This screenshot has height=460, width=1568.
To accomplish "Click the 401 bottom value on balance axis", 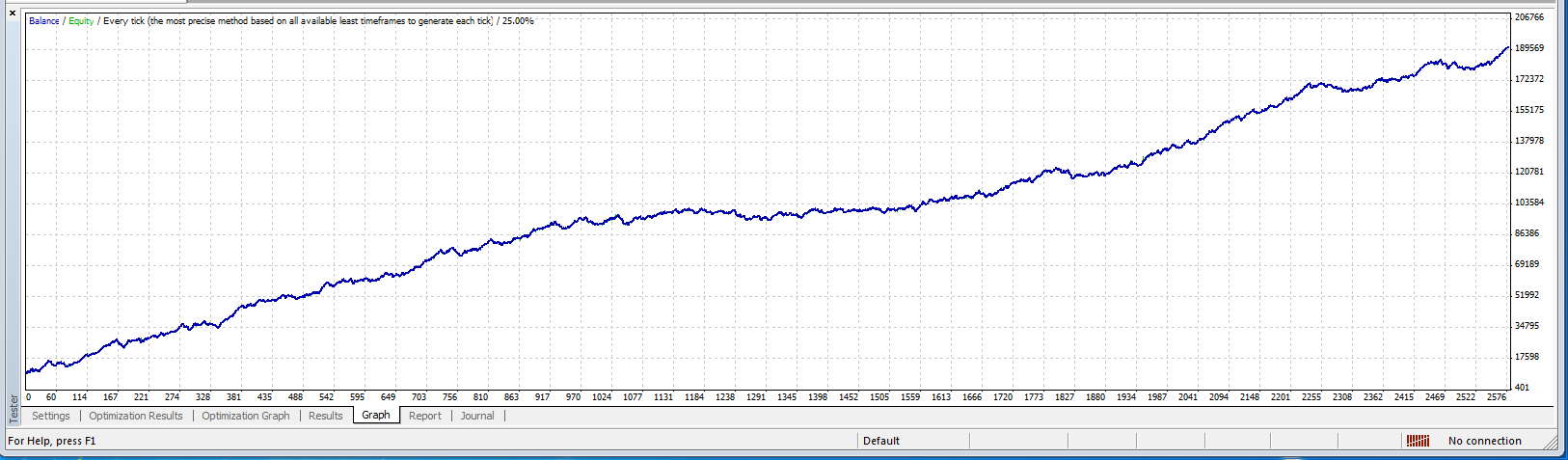I will pos(1522,388).
